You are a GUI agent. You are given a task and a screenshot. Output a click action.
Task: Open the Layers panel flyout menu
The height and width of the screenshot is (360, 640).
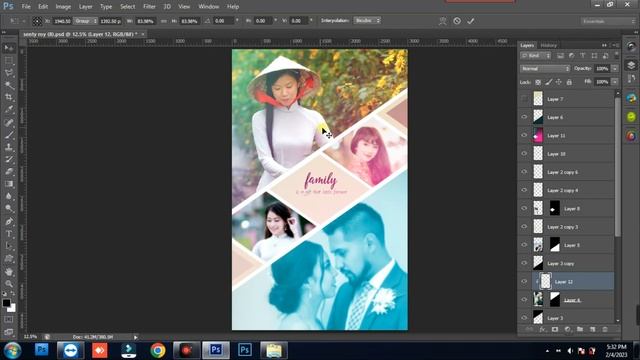[x=616, y=45]
